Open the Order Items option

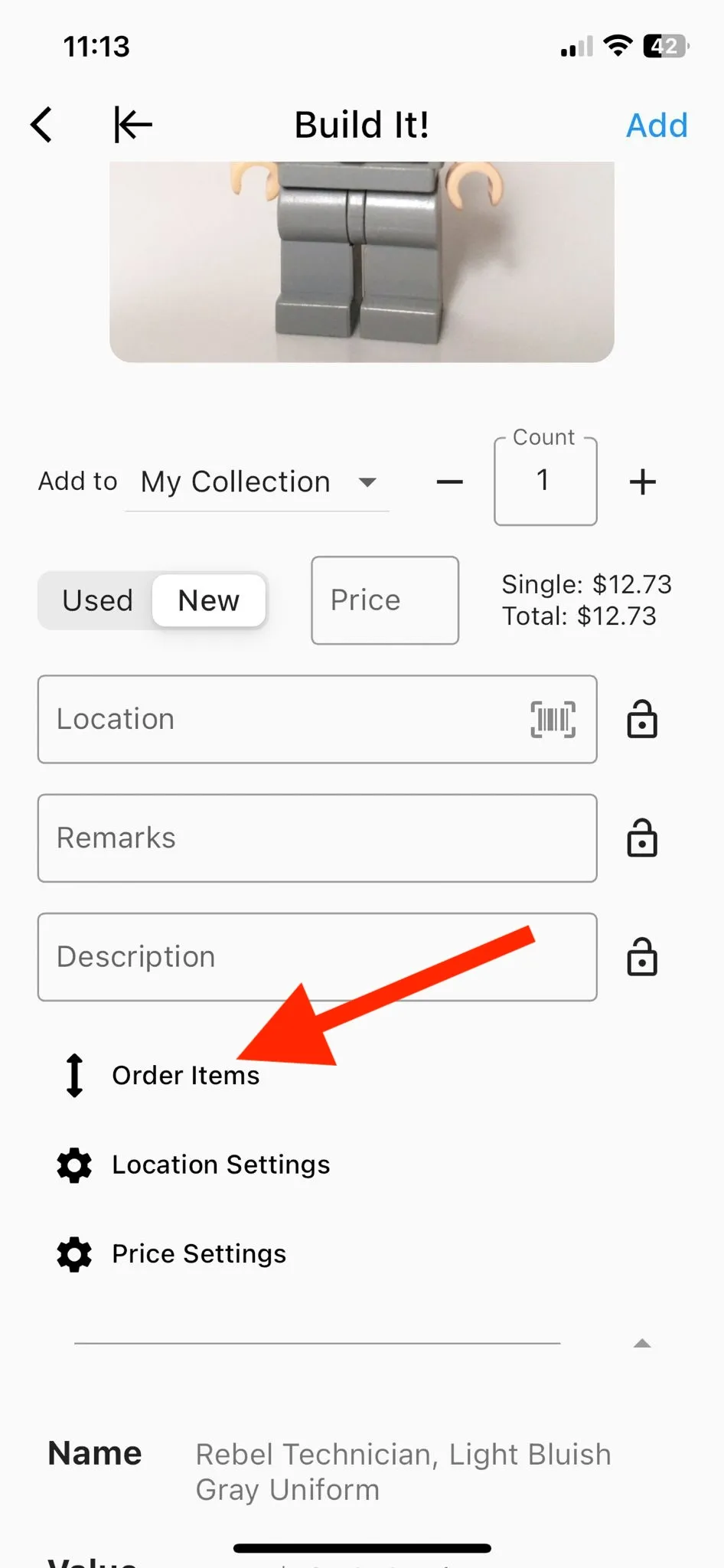coord(186,1076)
